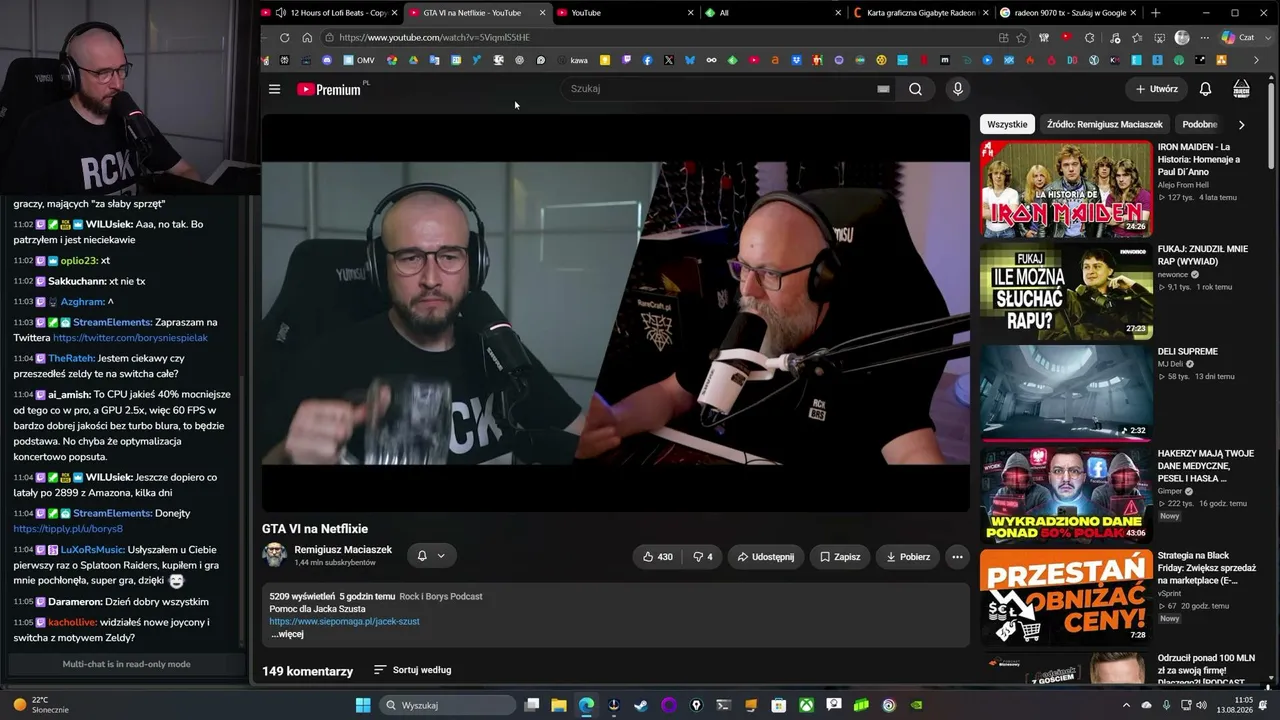
Task: Bookmark this page with star icon
Action: tap(1021, 38)
